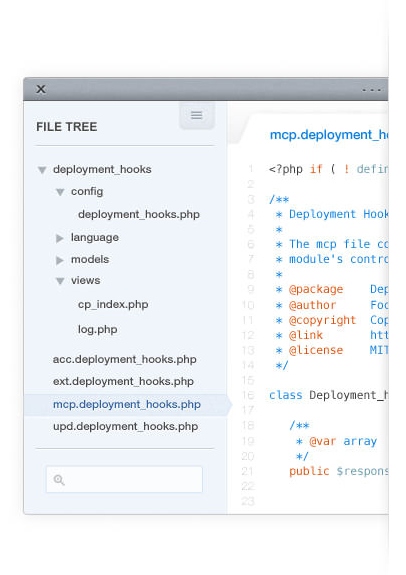Select the deployment_hooks root folder
Viewport: 406px width, 575px height.
[x=102, y=169]
